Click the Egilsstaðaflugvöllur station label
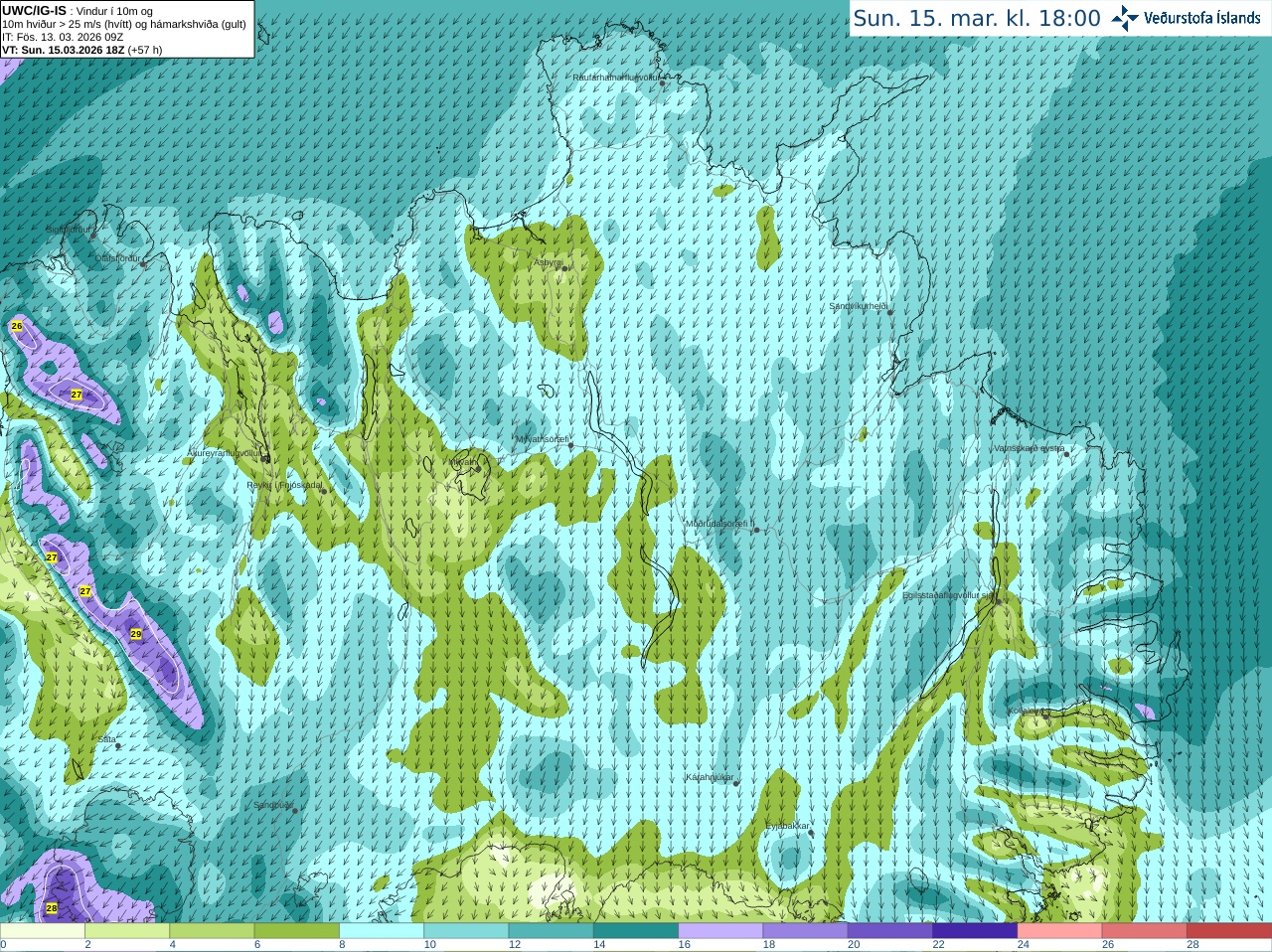Image resolution: width=1272 pixels, height=952 pixels. click(948, 595)
